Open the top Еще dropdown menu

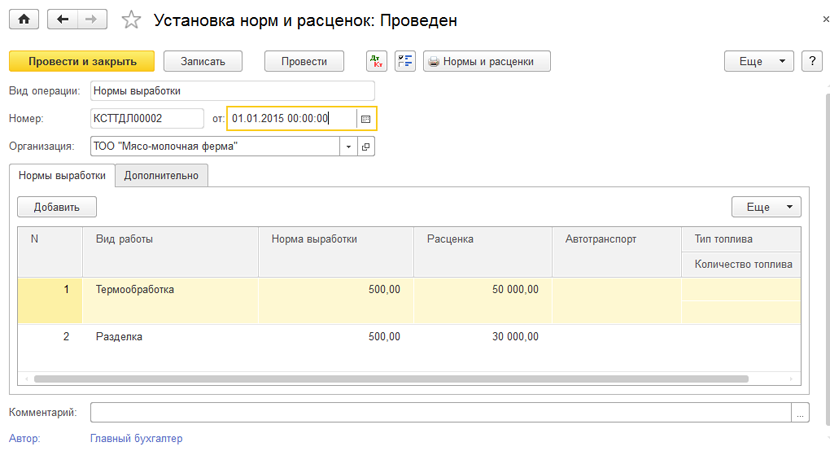point(759,61)
